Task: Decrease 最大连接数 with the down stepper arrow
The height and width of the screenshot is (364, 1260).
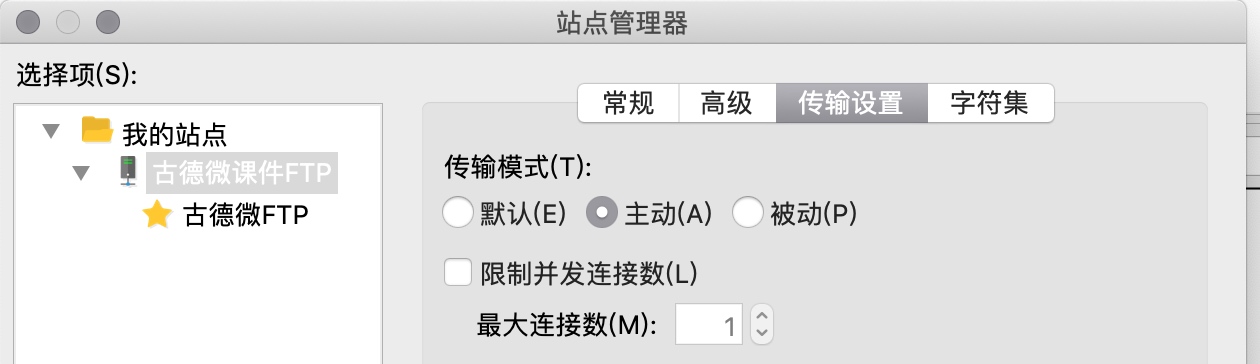Action: (762, 334)
